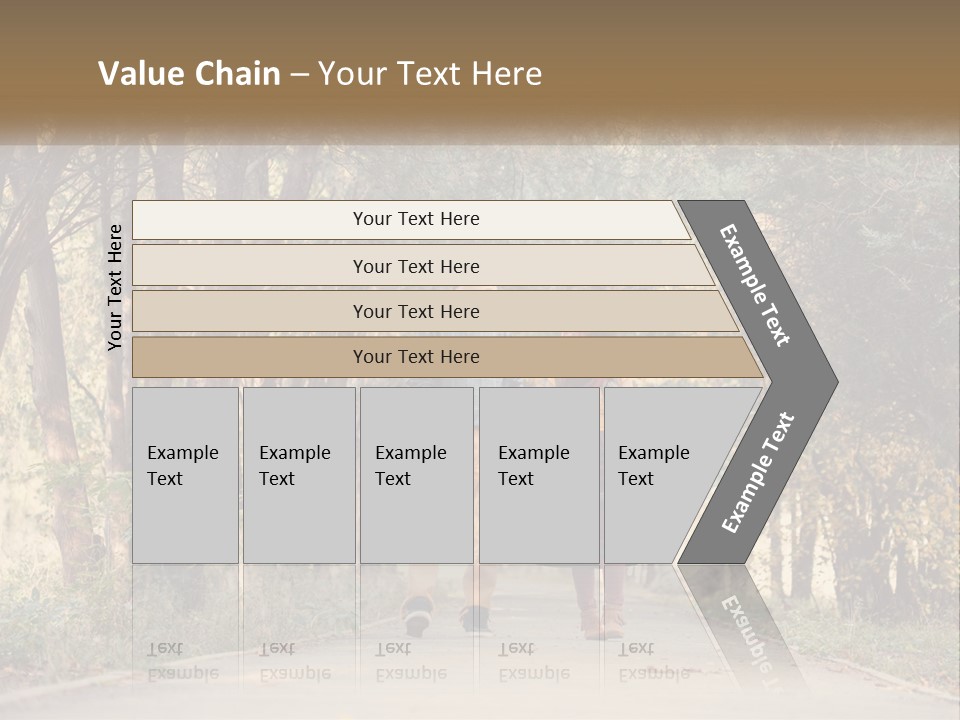Click the upper dark chevron Example Text
The height and width of the screenshot is (720, 960).
pos(755,285)
